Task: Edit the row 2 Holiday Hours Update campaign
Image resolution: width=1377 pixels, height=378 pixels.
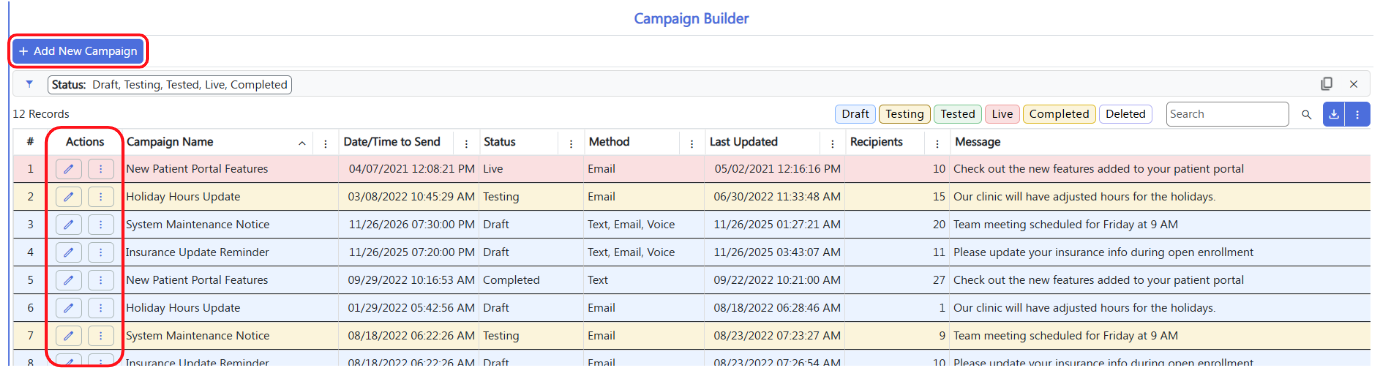Action: click(69, 197)
